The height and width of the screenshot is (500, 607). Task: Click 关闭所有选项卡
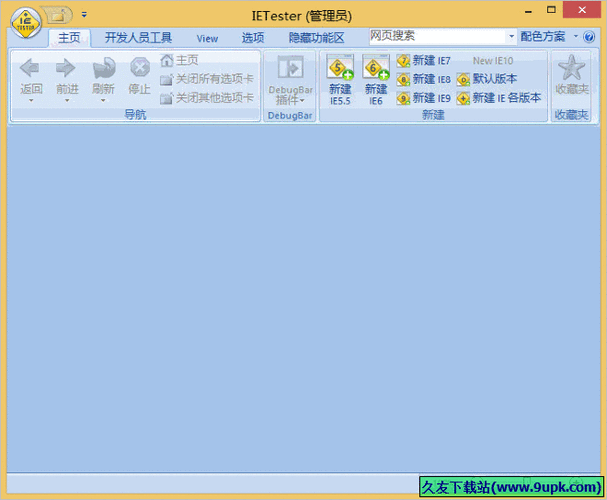point(207,79)
